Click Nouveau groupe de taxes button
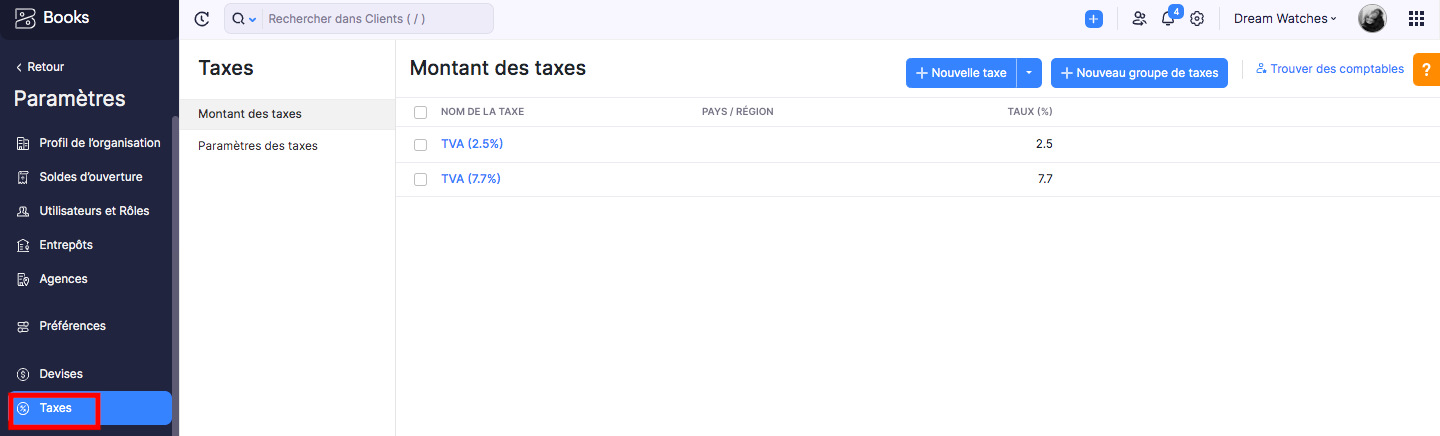This screenshot has height=436, width=1440. tap(1139, 73)
